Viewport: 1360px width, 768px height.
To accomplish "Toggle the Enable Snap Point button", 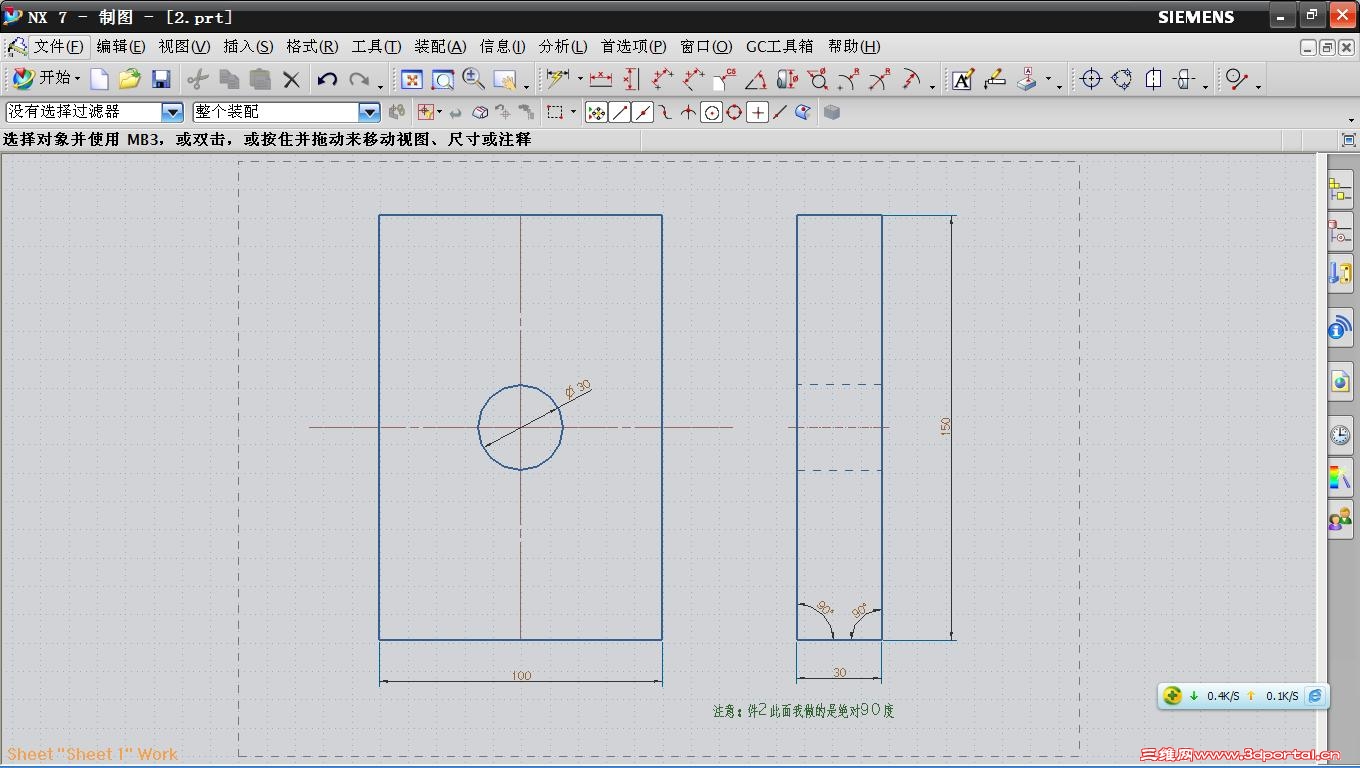I will 597,112.
